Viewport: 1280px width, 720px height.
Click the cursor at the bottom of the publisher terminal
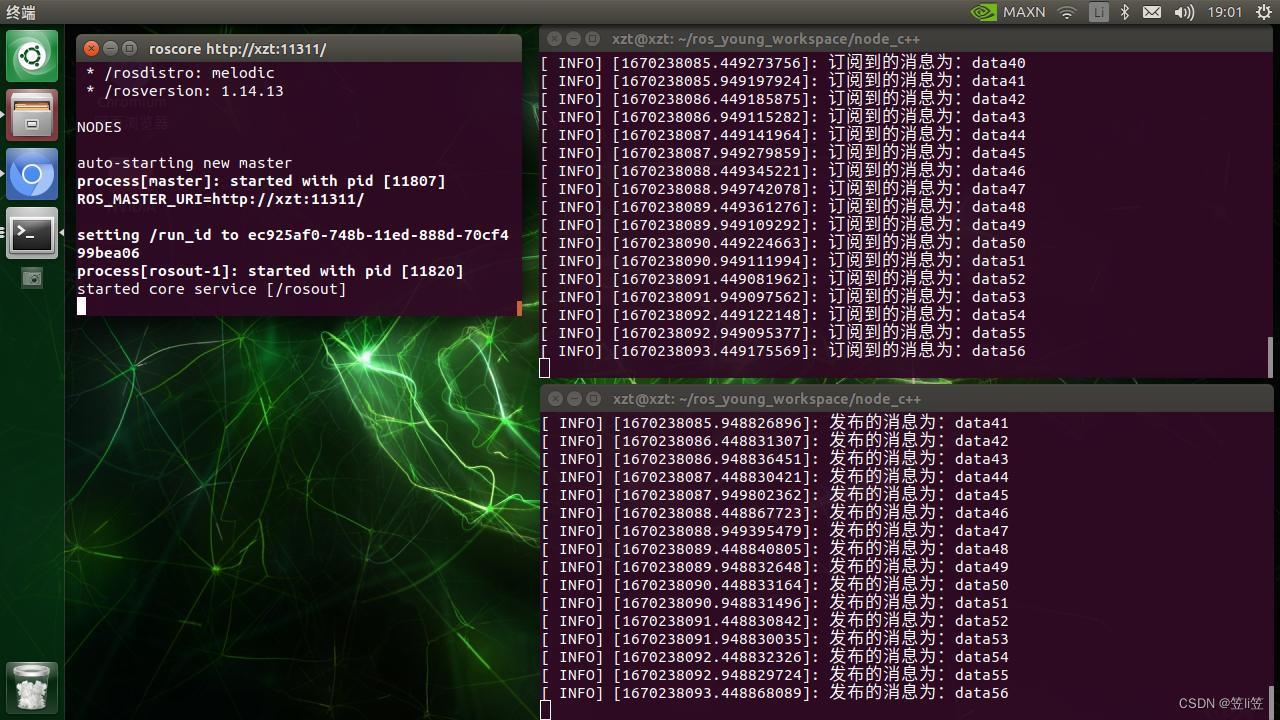[x=545, y=710]
